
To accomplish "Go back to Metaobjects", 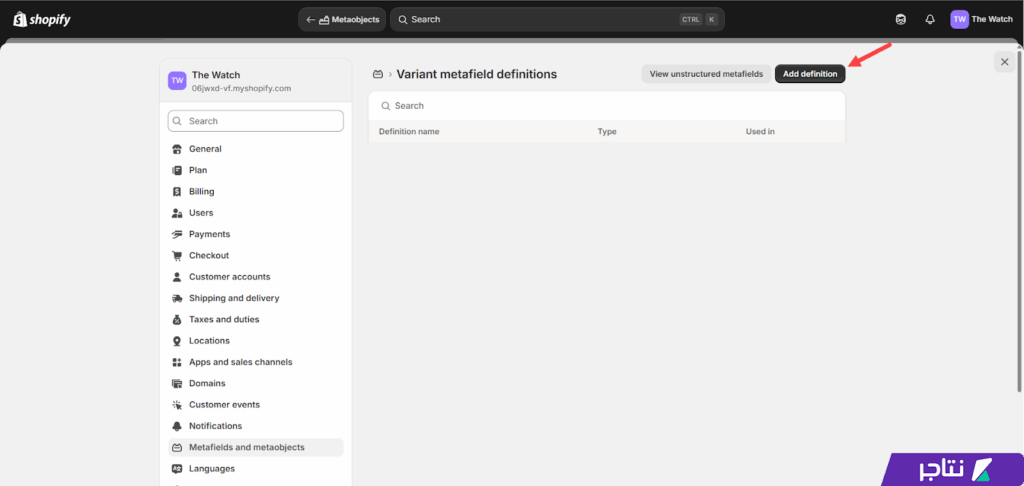I will coord(342,19).
